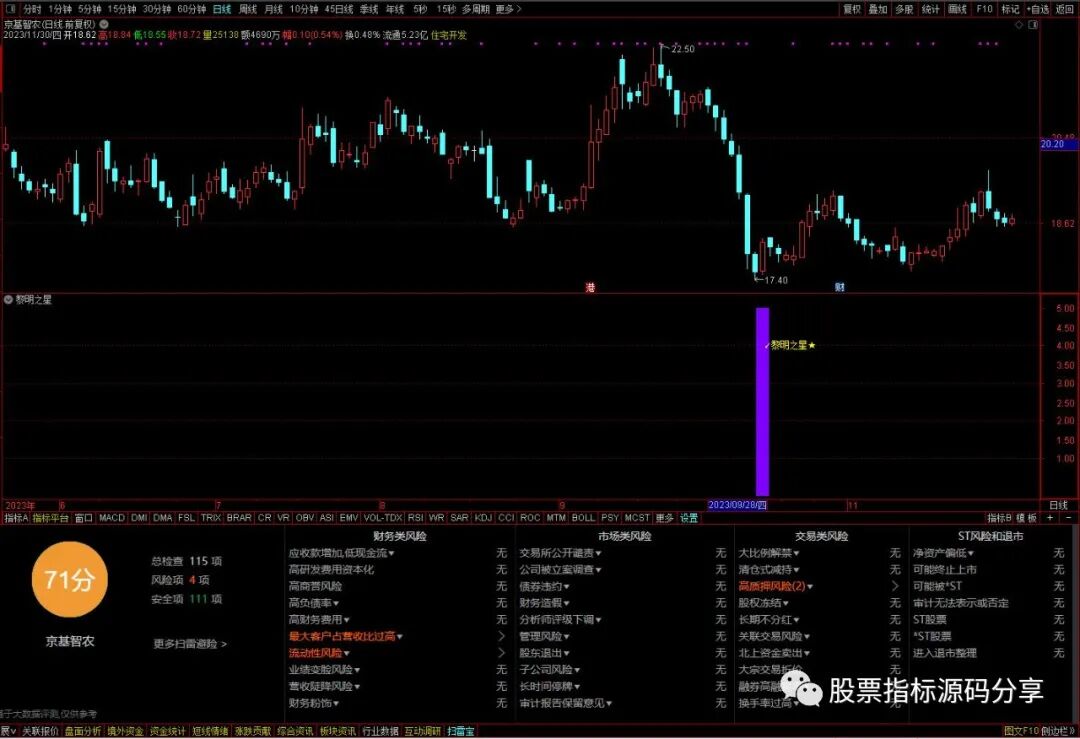Click 模板 in indicator bar

coord(1026,518)
